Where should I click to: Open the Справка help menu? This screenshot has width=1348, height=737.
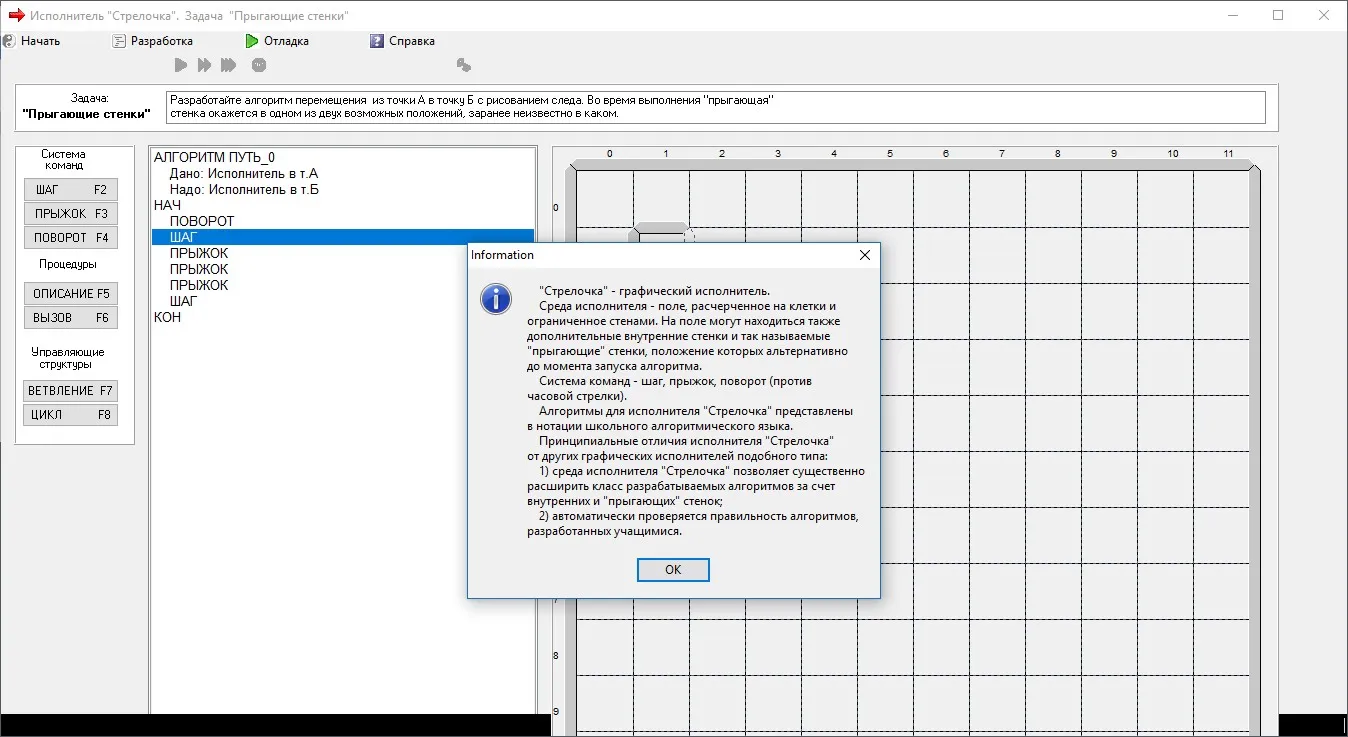(402, 41)
